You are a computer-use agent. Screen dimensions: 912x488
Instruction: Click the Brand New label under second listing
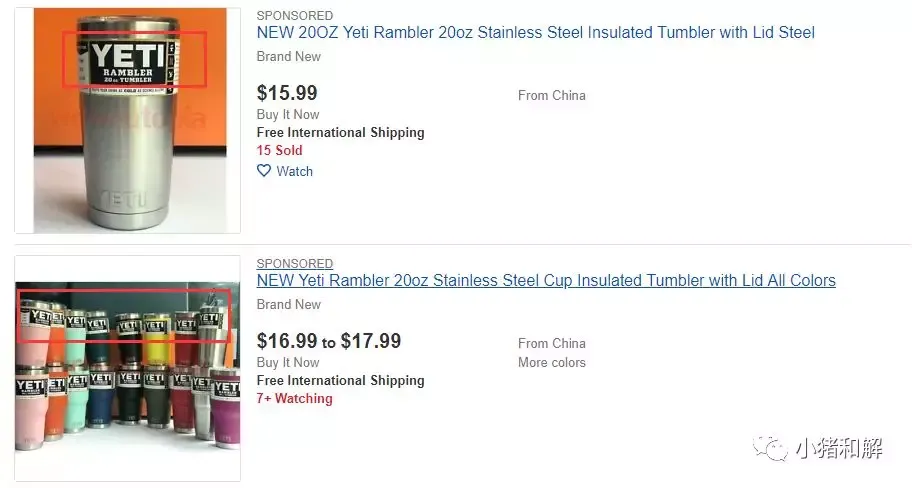point(289,304)
